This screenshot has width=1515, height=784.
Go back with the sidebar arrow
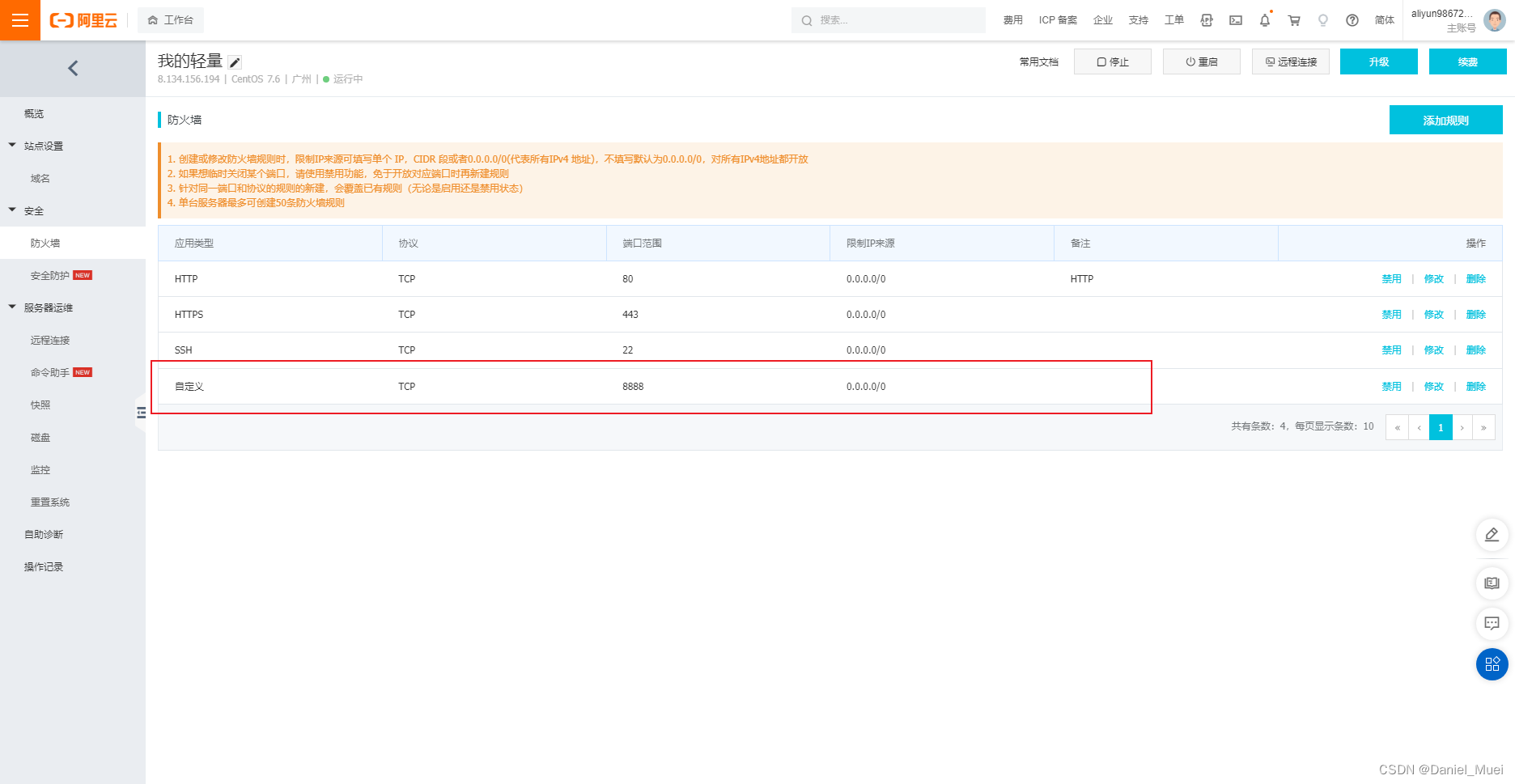point(73,69)
